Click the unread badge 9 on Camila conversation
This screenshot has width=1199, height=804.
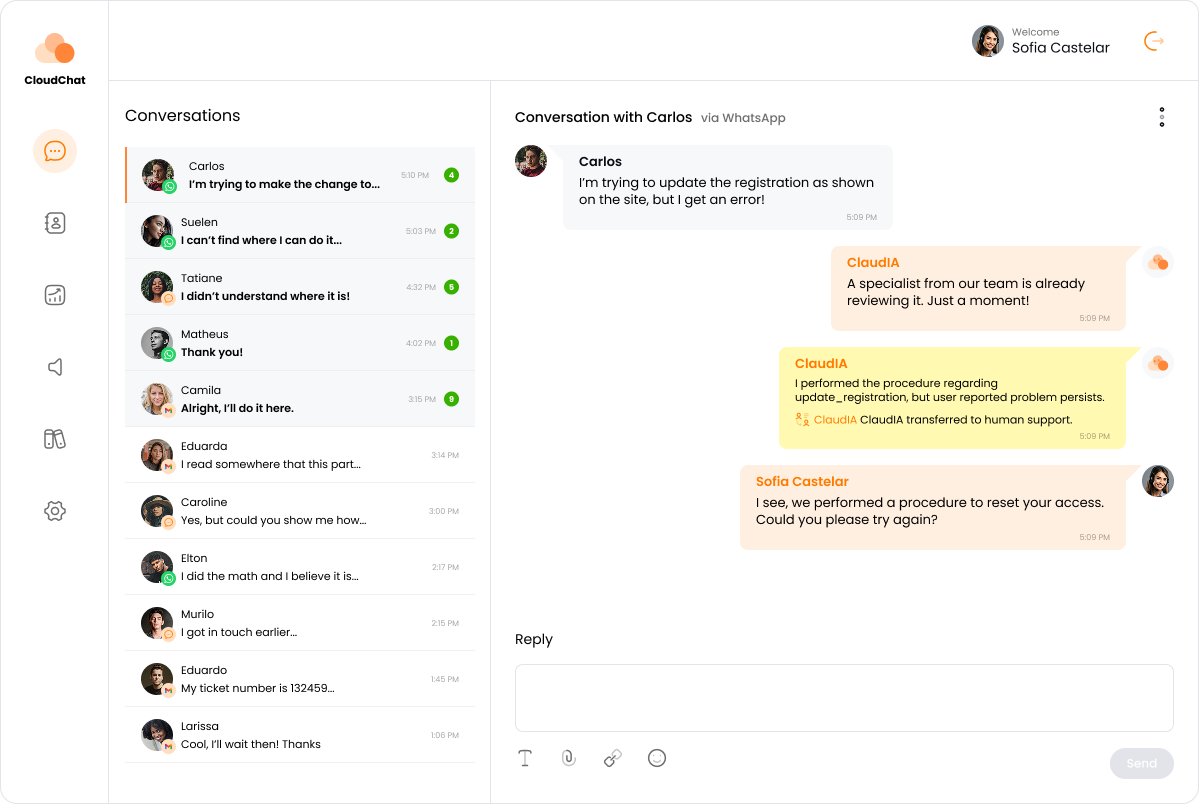[452, 399]
